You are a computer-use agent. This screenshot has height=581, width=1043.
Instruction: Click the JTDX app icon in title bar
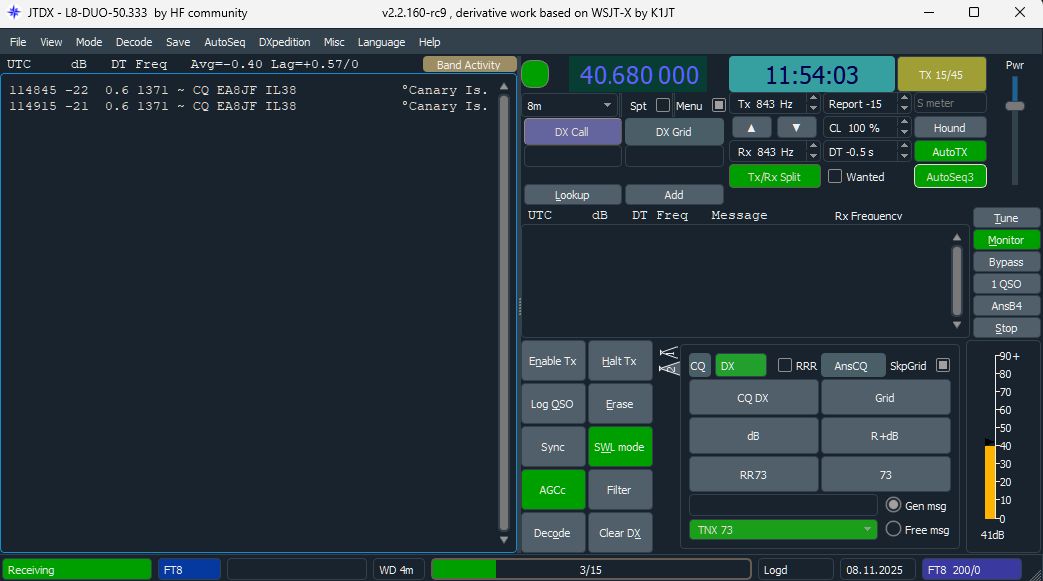coord(13,12)
